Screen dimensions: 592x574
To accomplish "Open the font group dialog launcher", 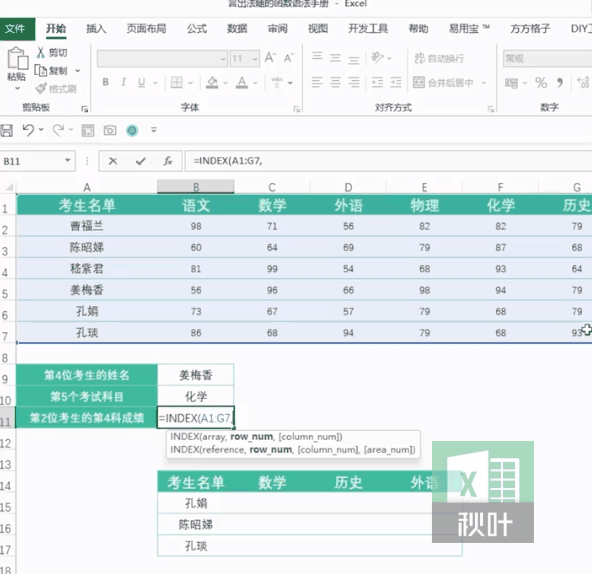I will click(297, 109).
